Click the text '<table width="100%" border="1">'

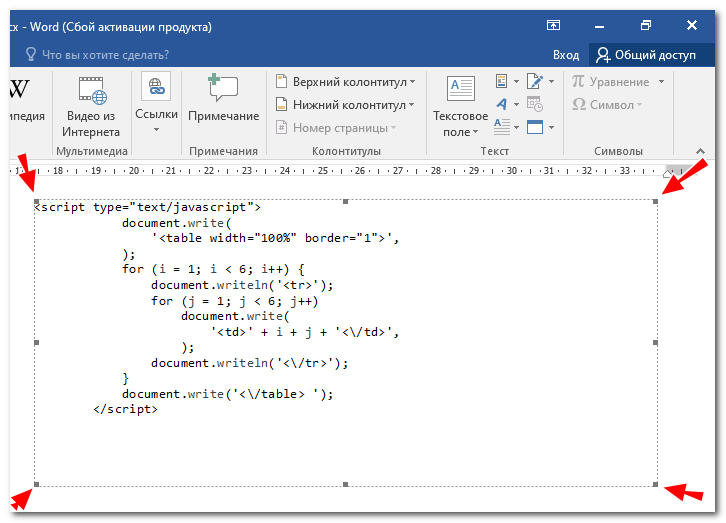pyautogui.click(x=272, y=238)
